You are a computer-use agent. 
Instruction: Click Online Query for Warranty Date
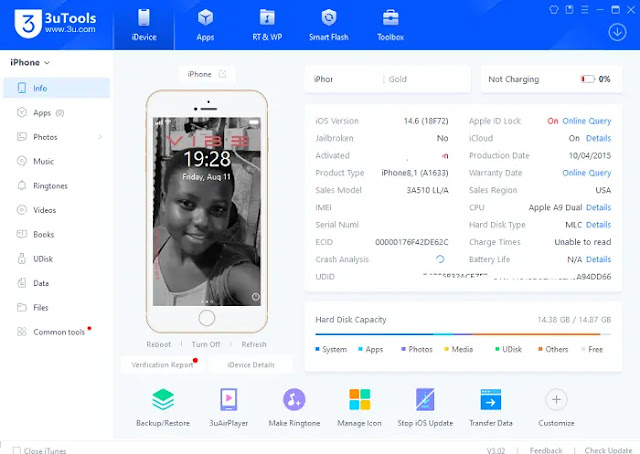click(x=587, y=173)
